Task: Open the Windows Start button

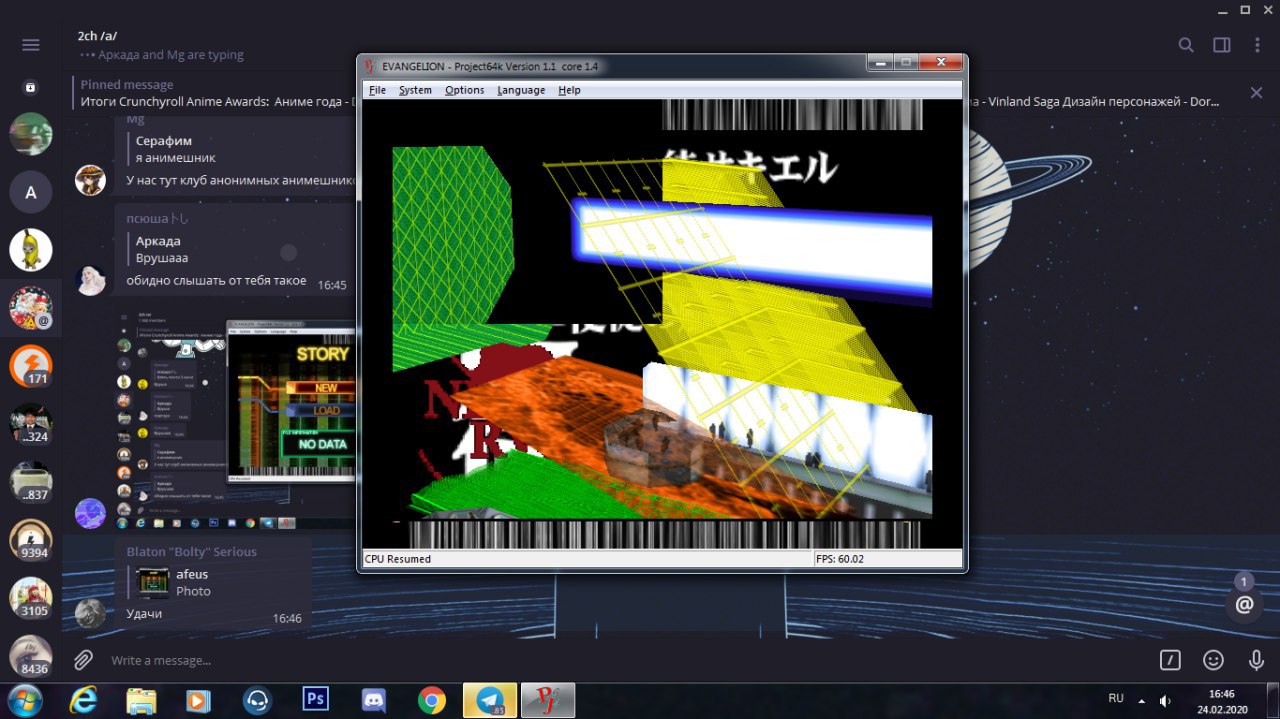Action: (24, 700)
